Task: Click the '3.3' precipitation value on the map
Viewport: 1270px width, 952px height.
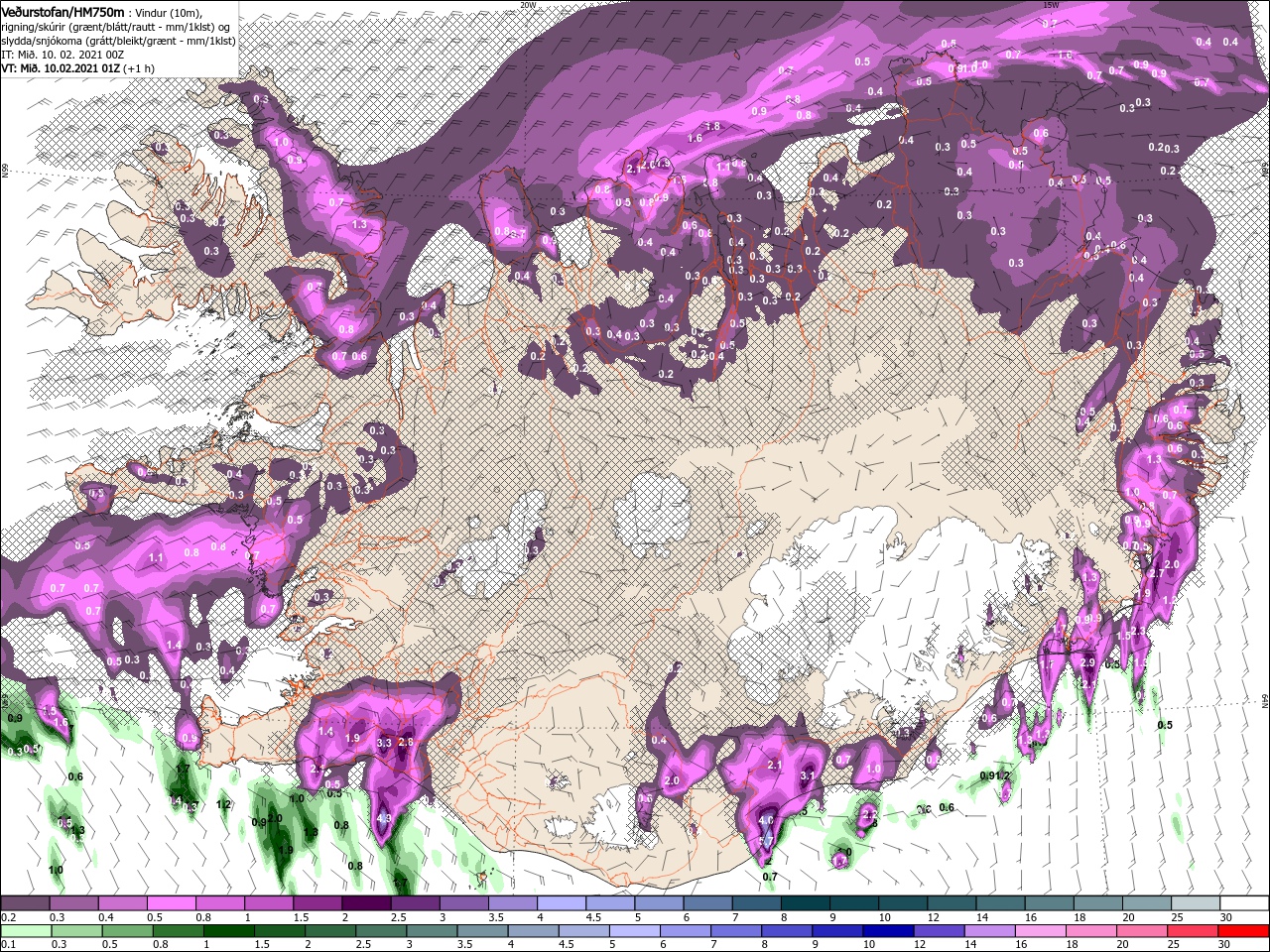Action: pyautogui.click(x=385, y=742)
